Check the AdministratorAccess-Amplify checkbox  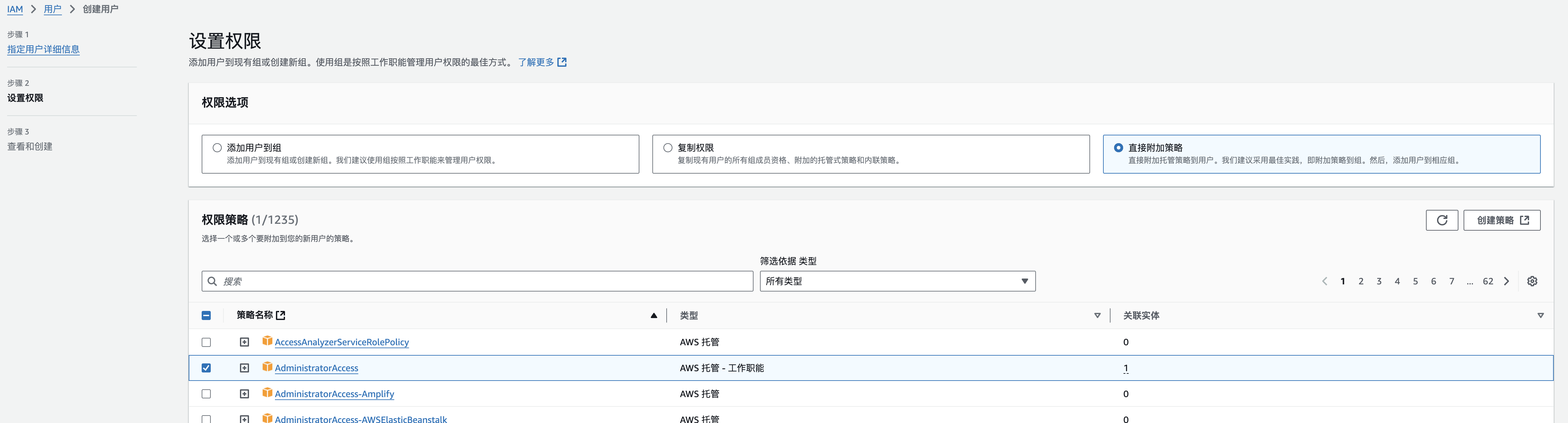click(206, 394)
